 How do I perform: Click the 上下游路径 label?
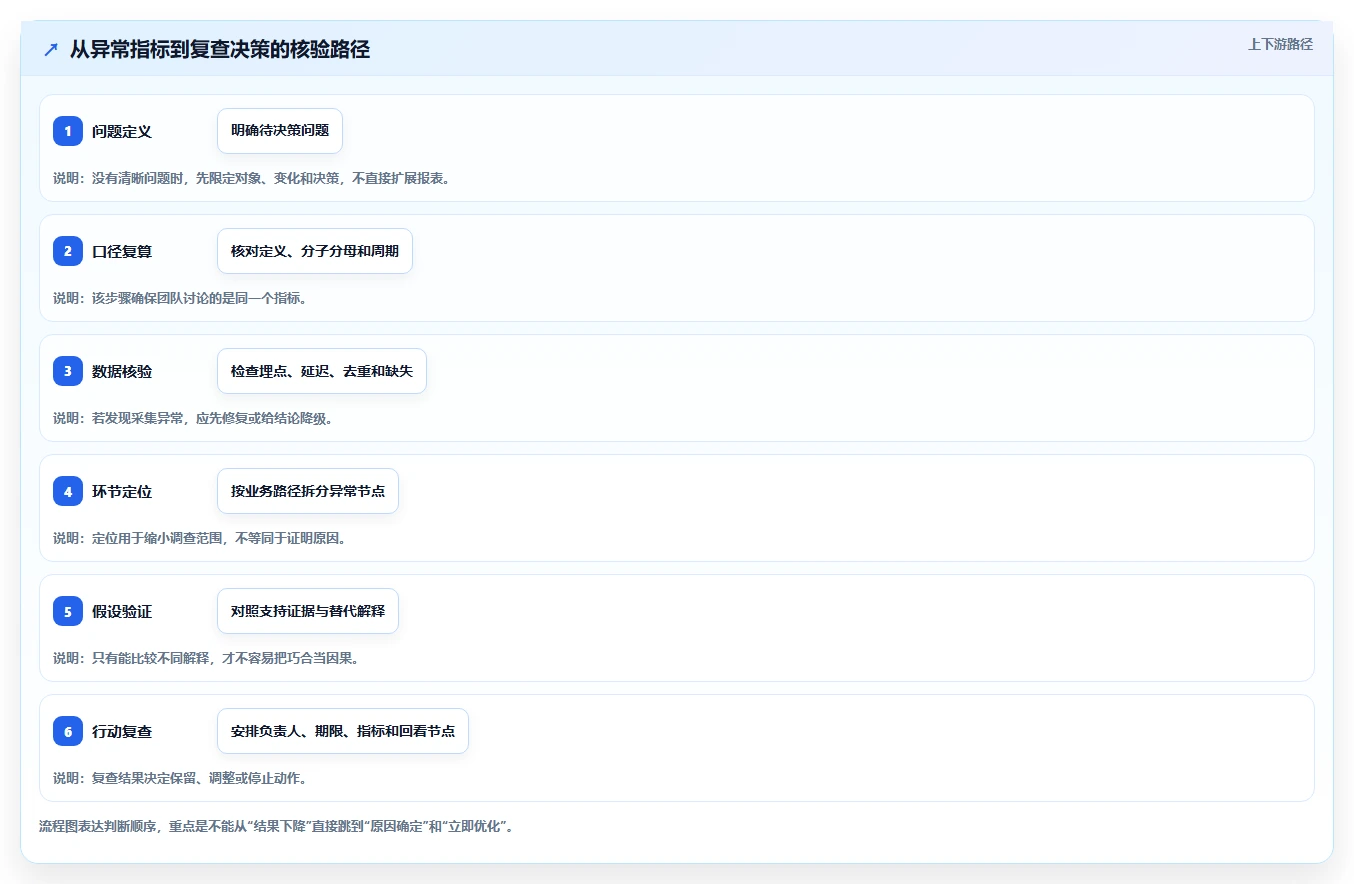[x=1280, y=44]
